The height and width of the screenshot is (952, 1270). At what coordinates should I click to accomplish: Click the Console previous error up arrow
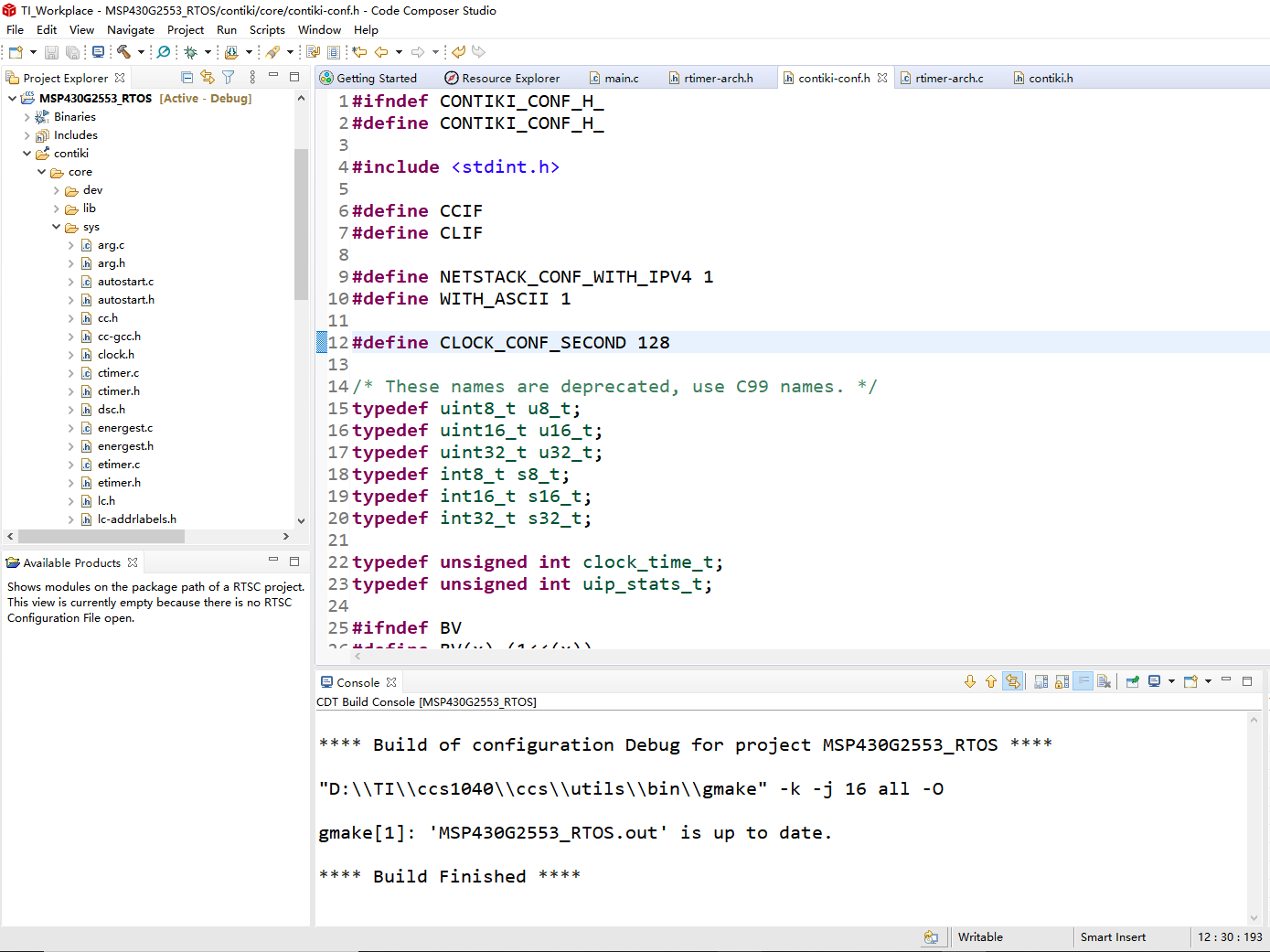pos(991,681)
